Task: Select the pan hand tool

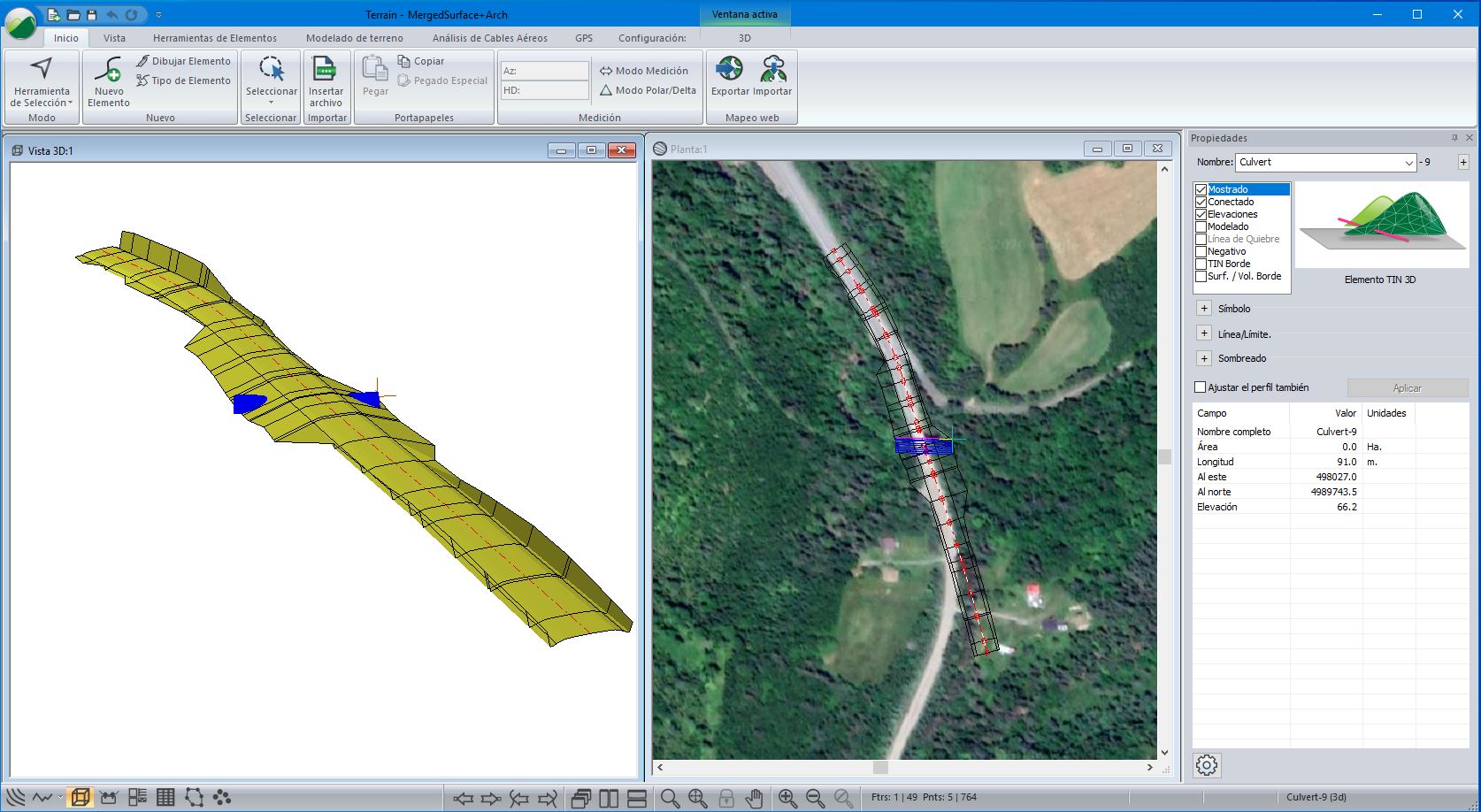Action: (x=754, y=799)
